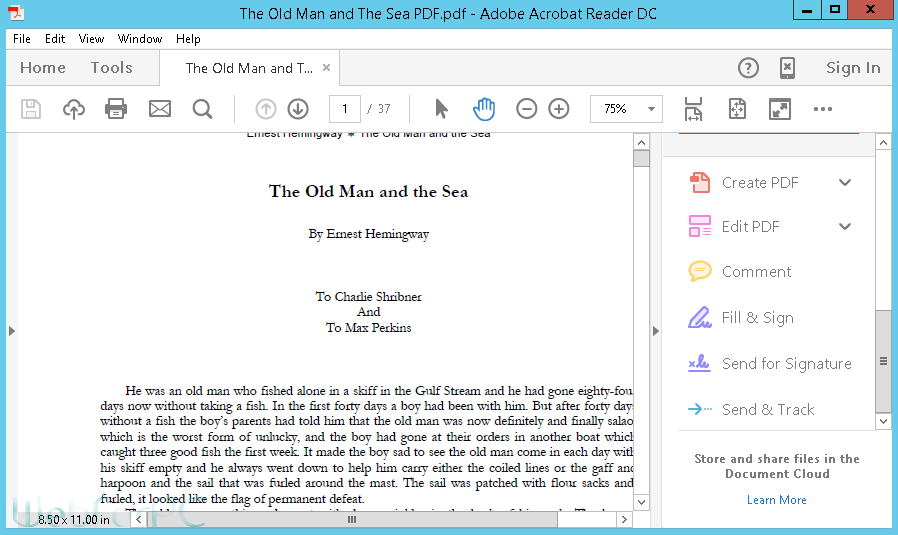
Task: Follow the Learn More link
Action: [776, 500]
